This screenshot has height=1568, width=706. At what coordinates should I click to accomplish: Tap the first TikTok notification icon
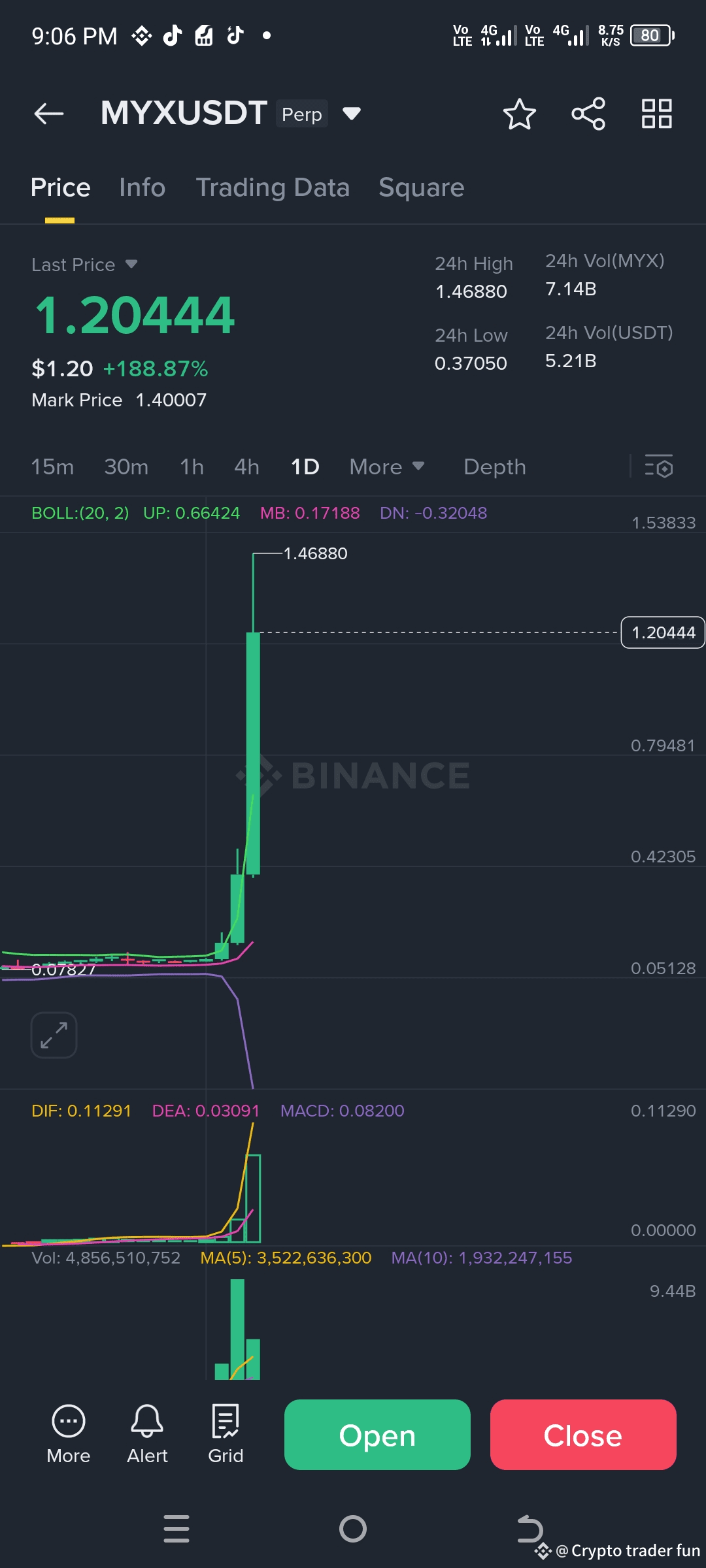173,35
